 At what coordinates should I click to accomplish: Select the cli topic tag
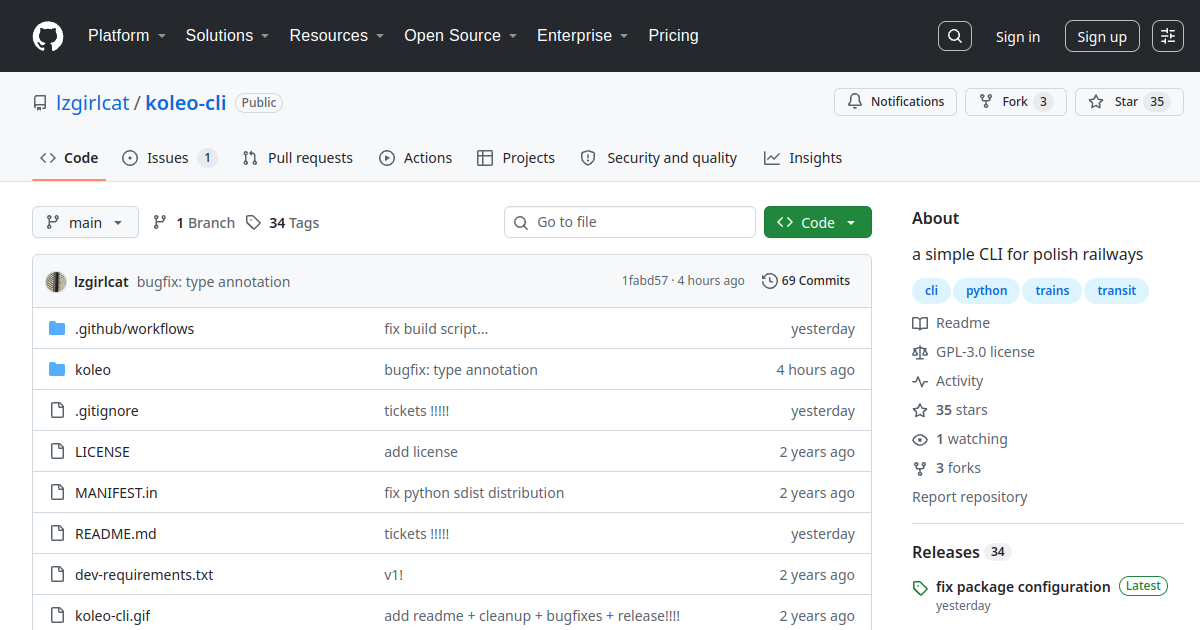[x=931, y=291]
